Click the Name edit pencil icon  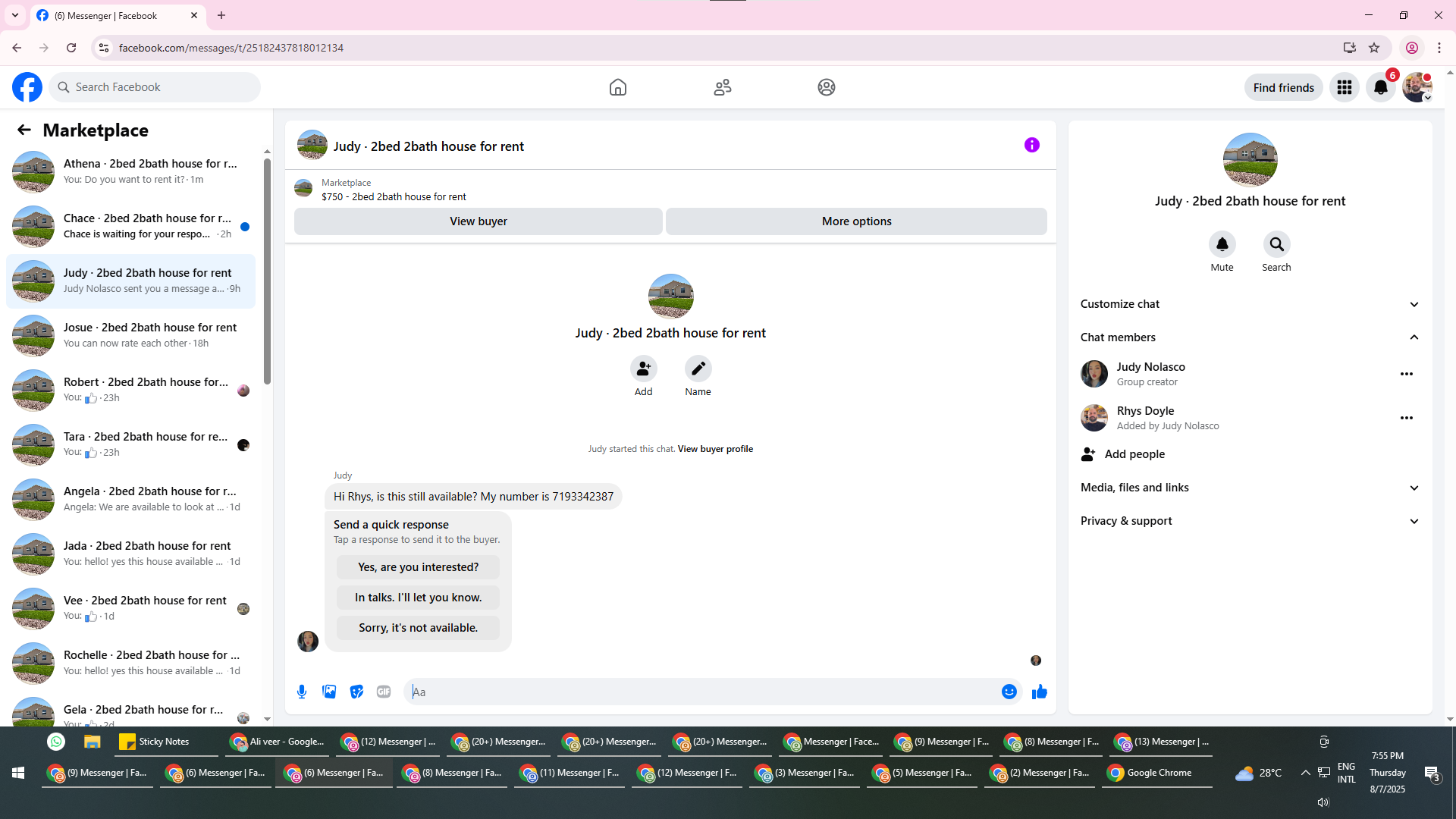(x=698, y=369)
